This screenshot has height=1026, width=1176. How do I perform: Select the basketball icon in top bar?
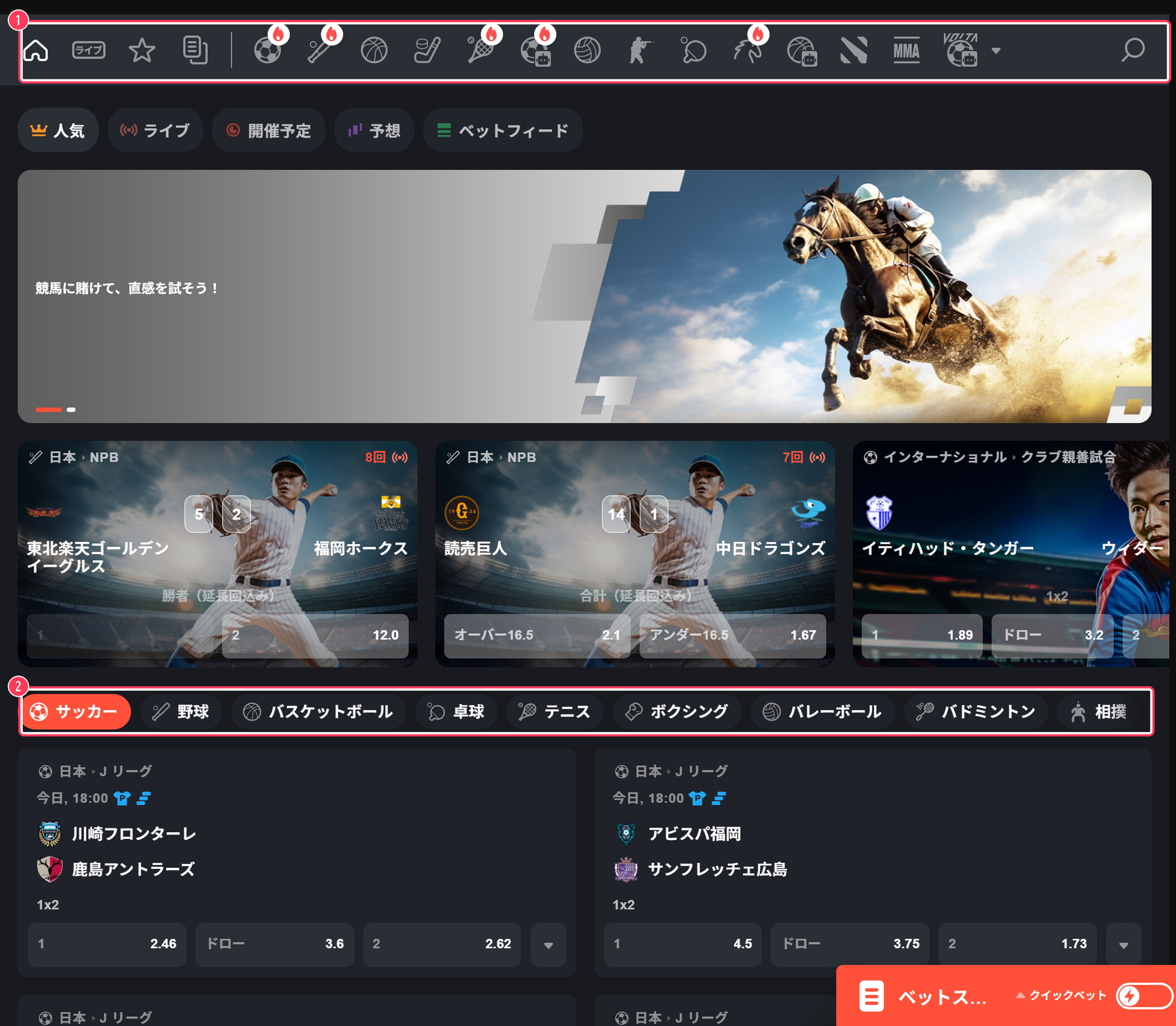click(x=374, y=51)
